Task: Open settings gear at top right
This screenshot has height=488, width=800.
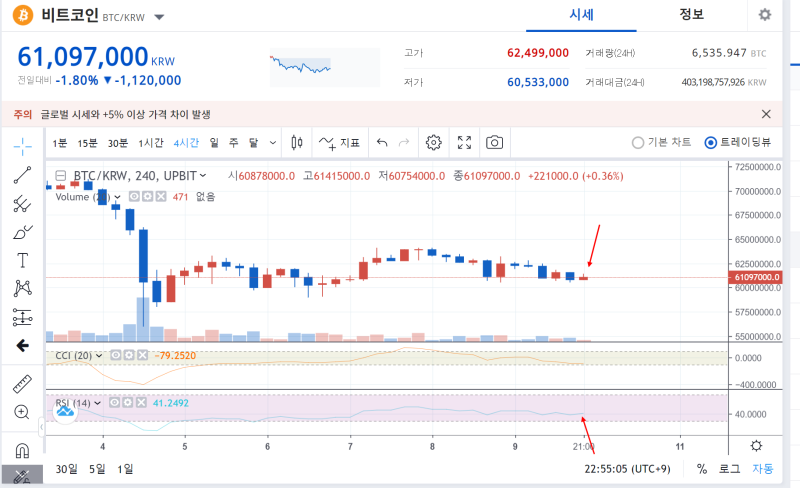Action: (x=764, y=15)
